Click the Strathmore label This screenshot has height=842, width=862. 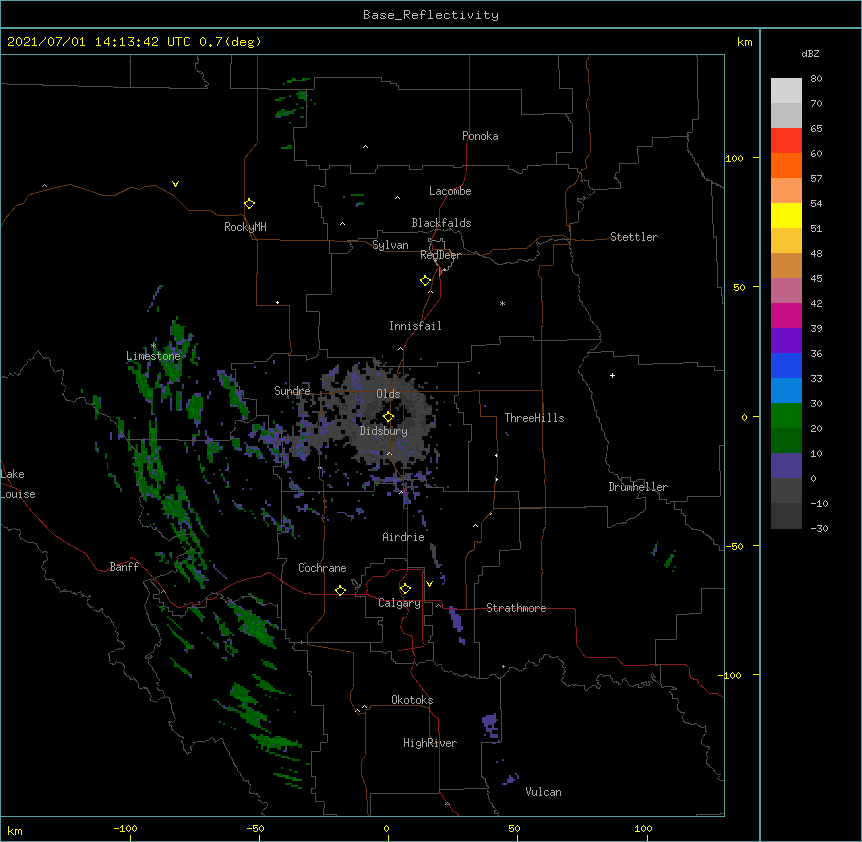[516, 608]
